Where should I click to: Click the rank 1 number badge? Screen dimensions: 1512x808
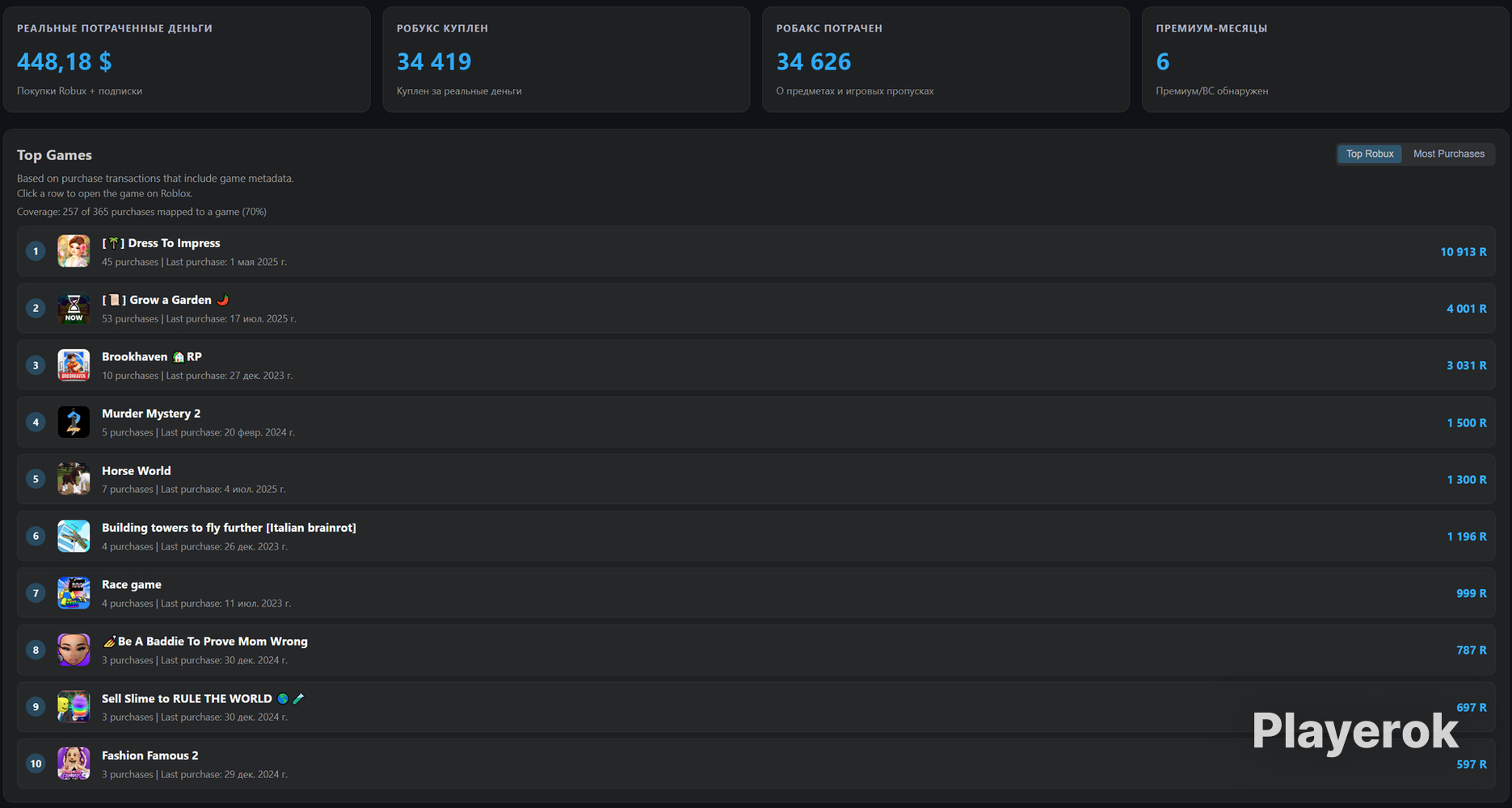tap(36, 251)
